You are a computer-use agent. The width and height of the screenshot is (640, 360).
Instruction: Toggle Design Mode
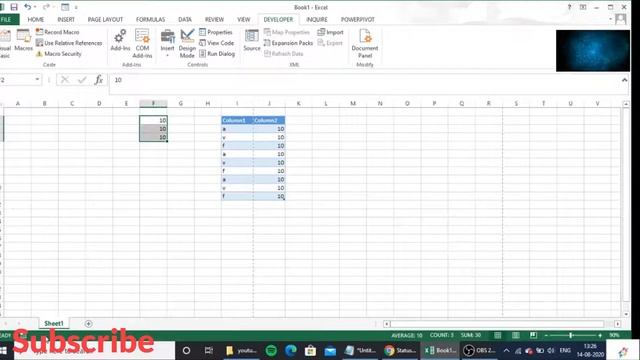187,44
